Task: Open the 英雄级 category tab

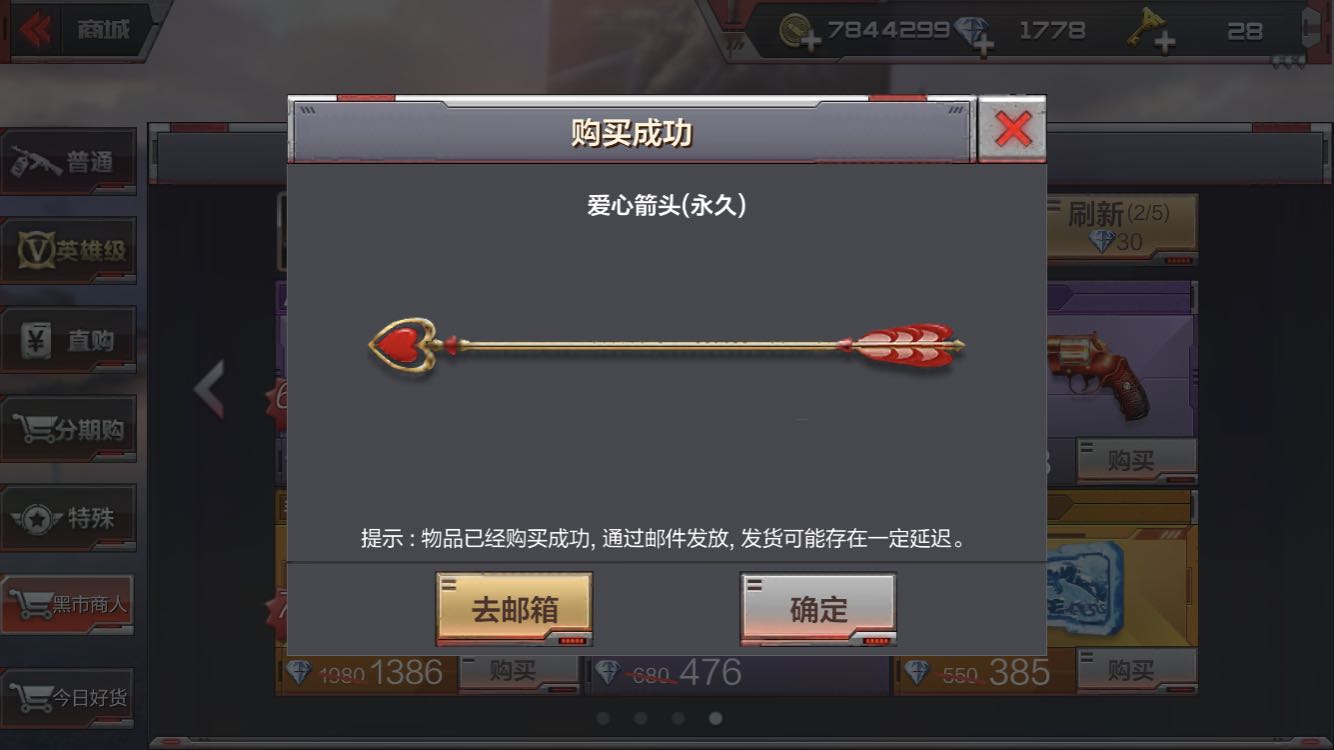Action: (69, 250)
